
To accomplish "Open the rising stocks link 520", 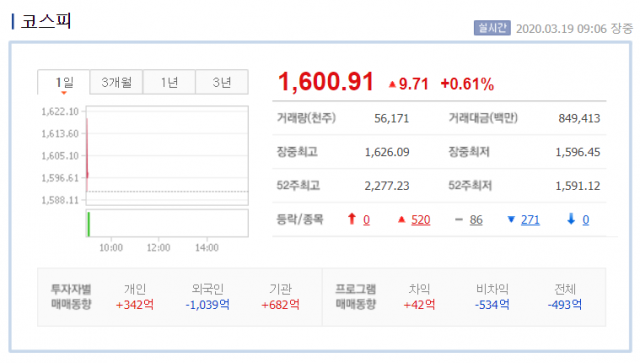I will click(x=420, y=220).
